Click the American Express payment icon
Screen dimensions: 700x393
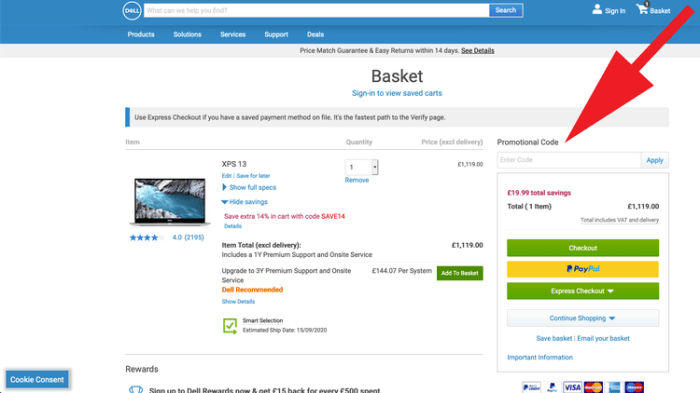coord(614,387)
